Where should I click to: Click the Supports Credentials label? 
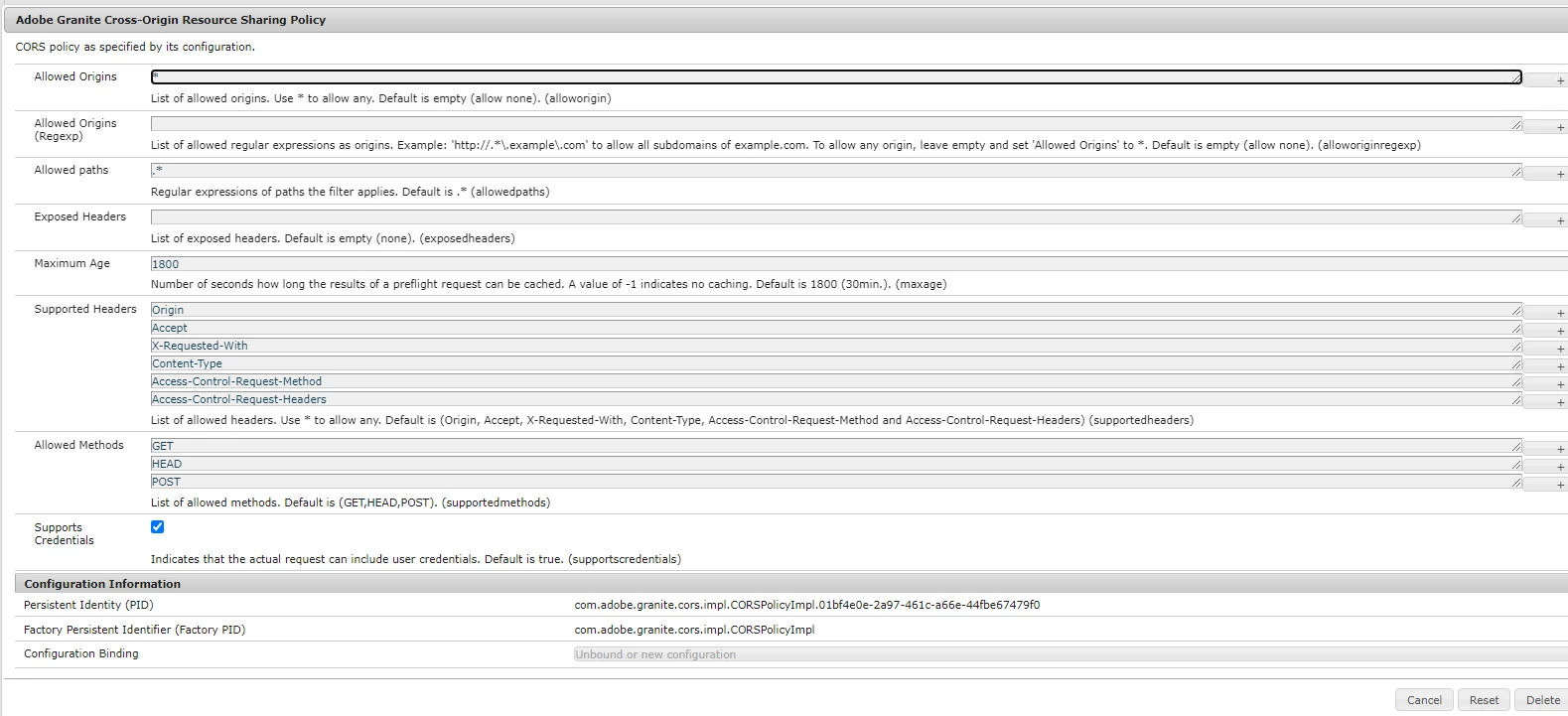[65, 534]
